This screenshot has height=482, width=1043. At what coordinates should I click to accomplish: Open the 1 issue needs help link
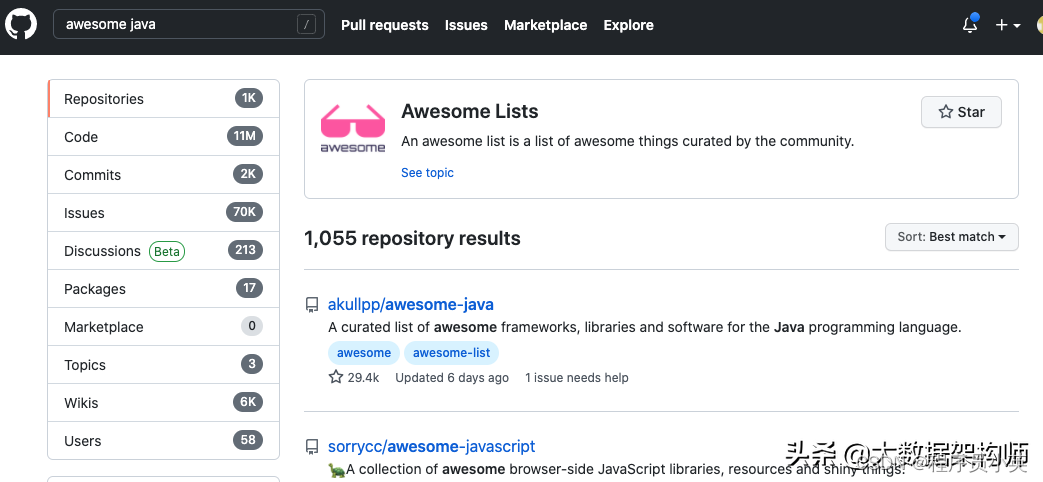tap(576, 378)
